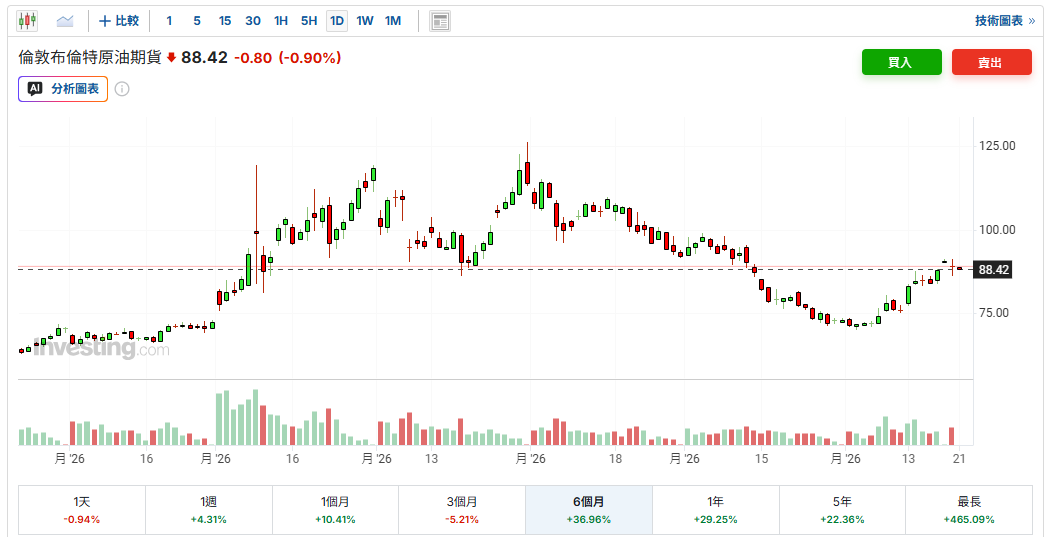Switch to the 1年 range tab
The width and height of the screenshot is (1062, 537).
click(716, 510)
